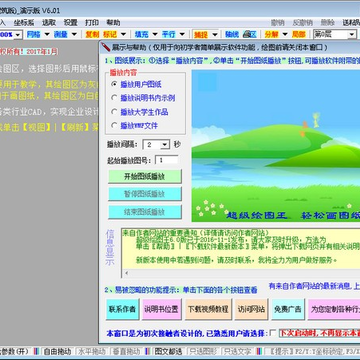Click the 分解 explode toolbar button

(x=271, y=34)
